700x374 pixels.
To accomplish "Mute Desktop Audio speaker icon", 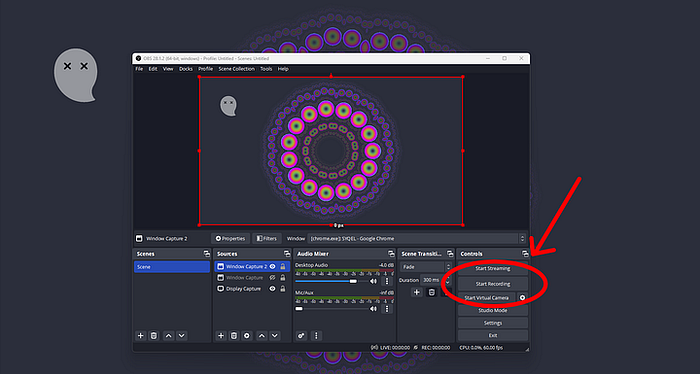I will pyautogui.click(x=373, y=281).
